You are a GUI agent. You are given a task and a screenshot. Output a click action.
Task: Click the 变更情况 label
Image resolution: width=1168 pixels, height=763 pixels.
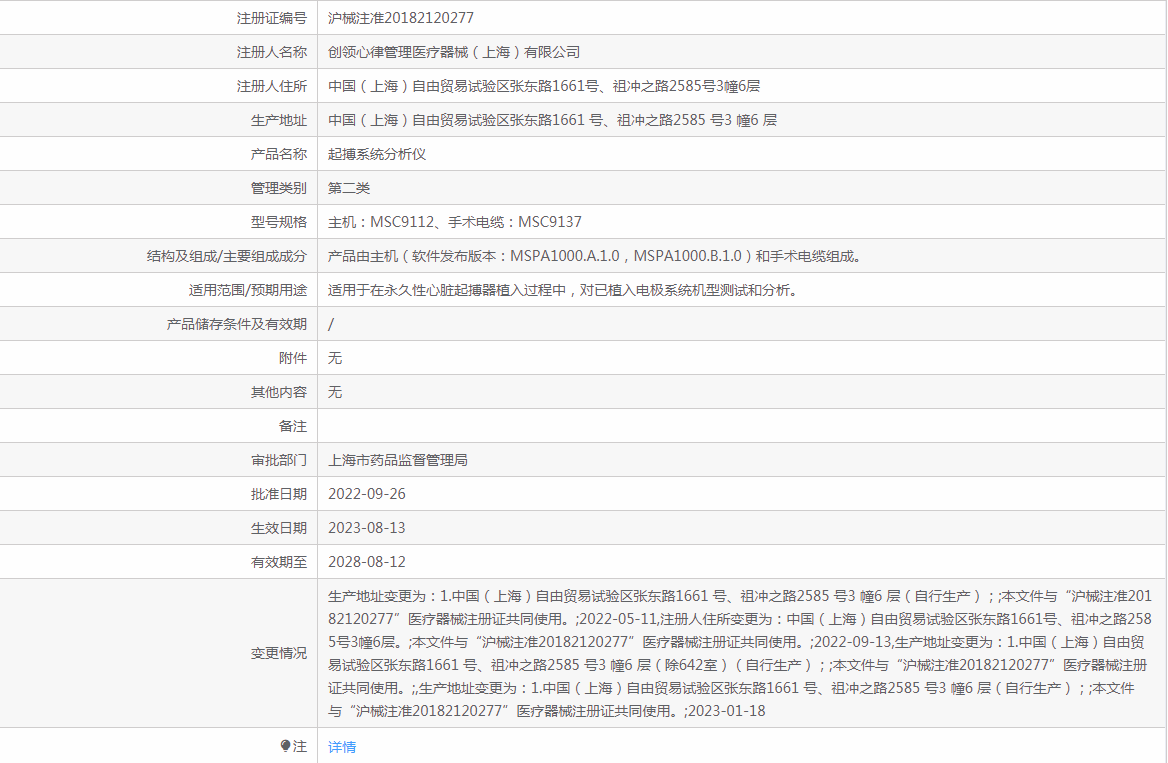coord(279,653)
